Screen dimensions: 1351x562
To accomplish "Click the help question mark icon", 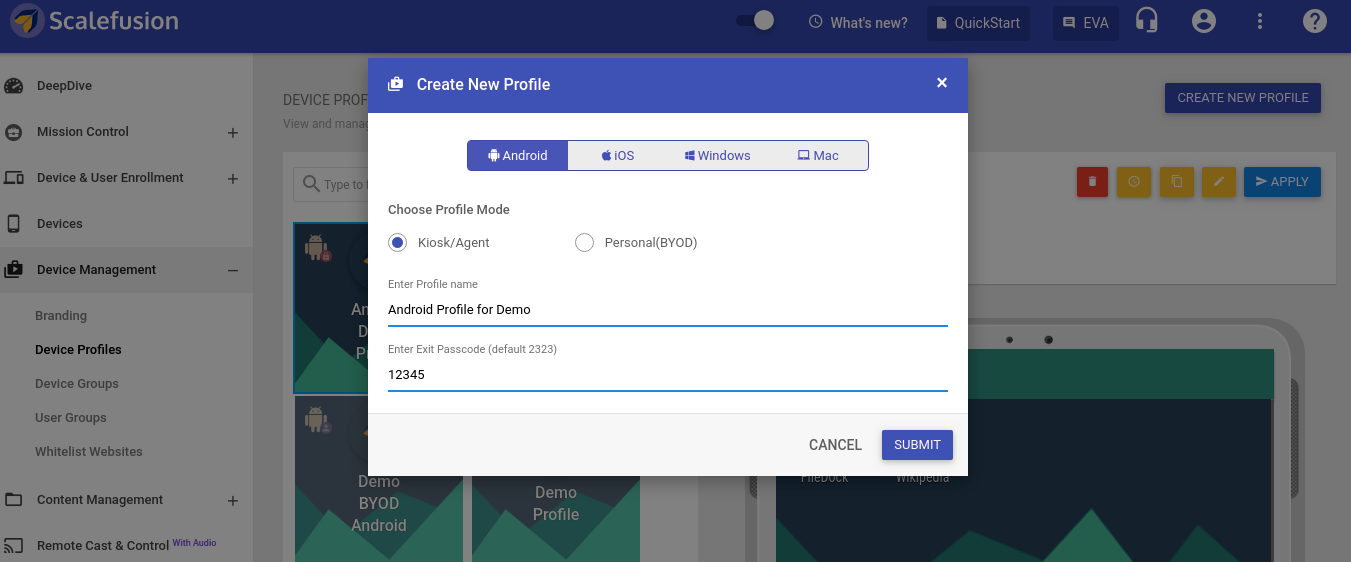I will click(1315, 21).
